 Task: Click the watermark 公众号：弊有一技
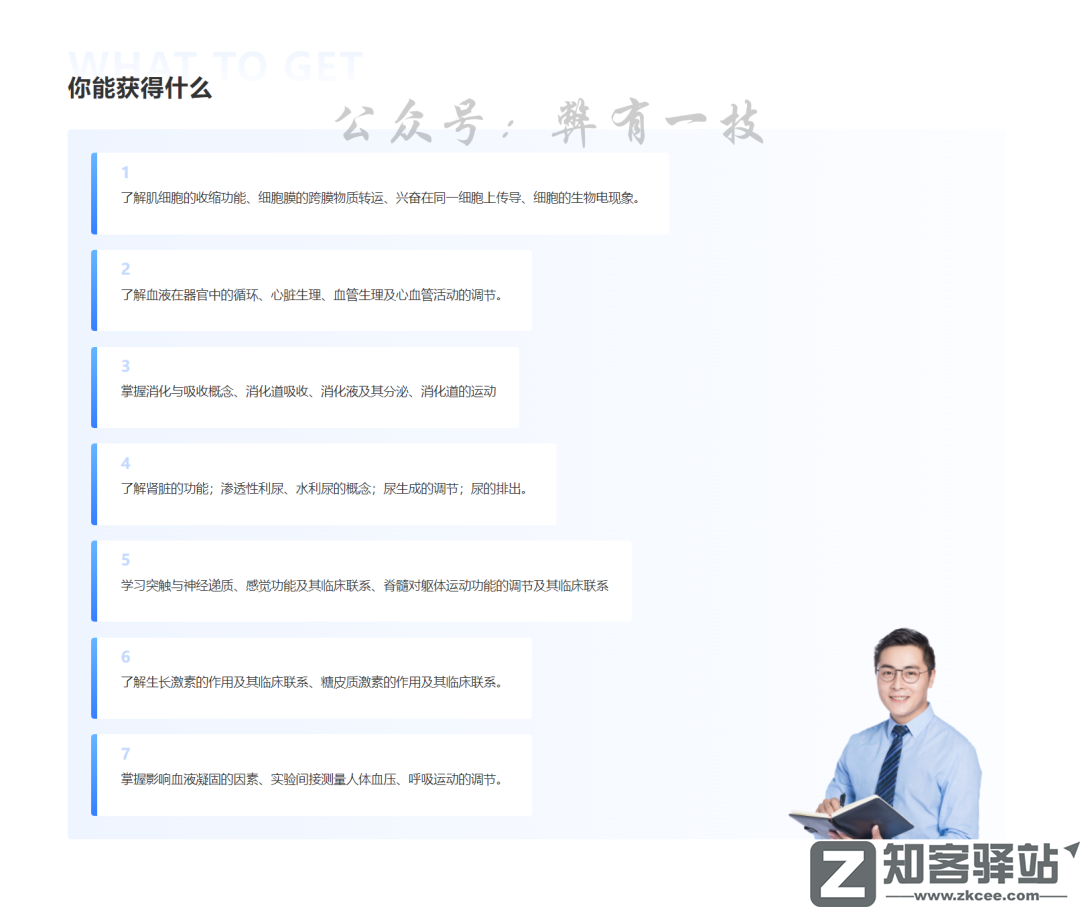(x=550, y=120)
